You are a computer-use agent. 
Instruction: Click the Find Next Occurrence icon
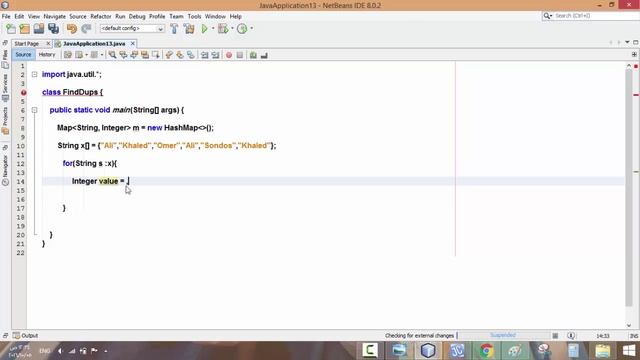click(134, 55)
